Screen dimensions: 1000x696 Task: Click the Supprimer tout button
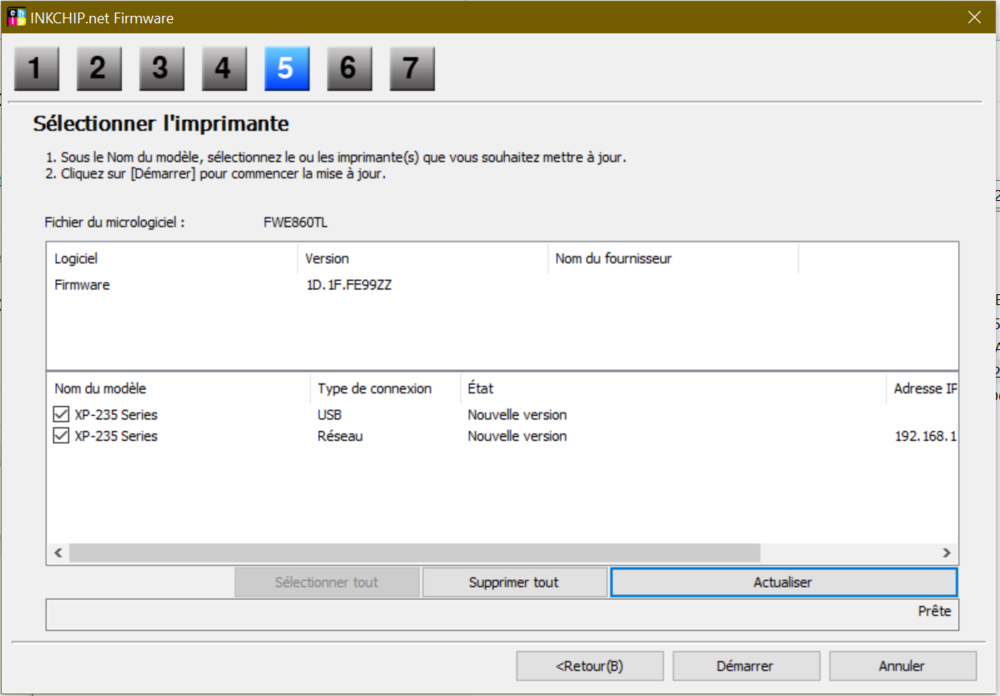coord(514,581)
